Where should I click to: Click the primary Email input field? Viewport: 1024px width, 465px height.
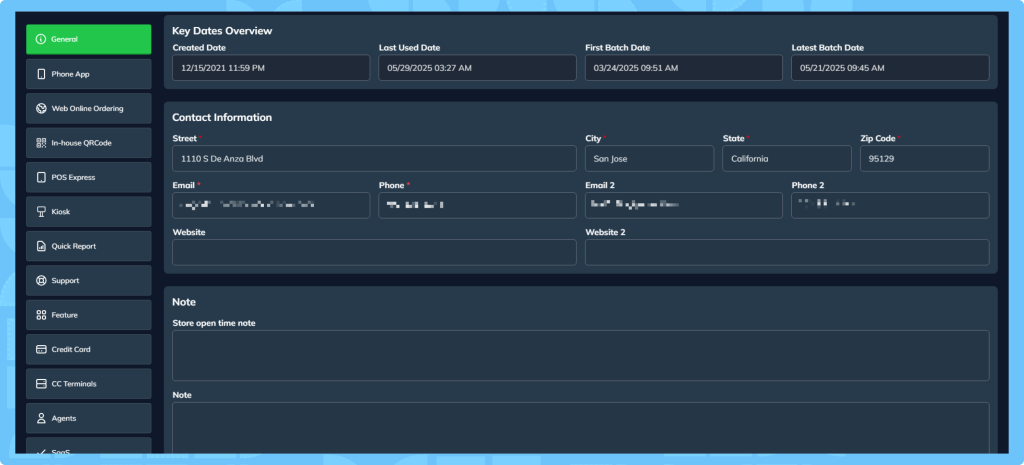[x=271, y=205]
